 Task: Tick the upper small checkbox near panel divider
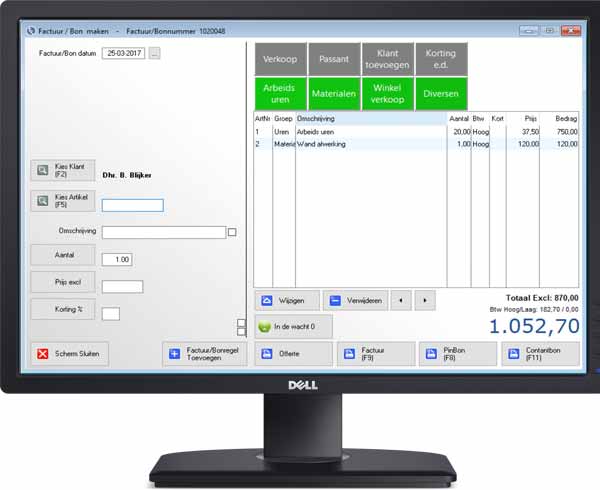pyautogui.click(x=241, y=323)
